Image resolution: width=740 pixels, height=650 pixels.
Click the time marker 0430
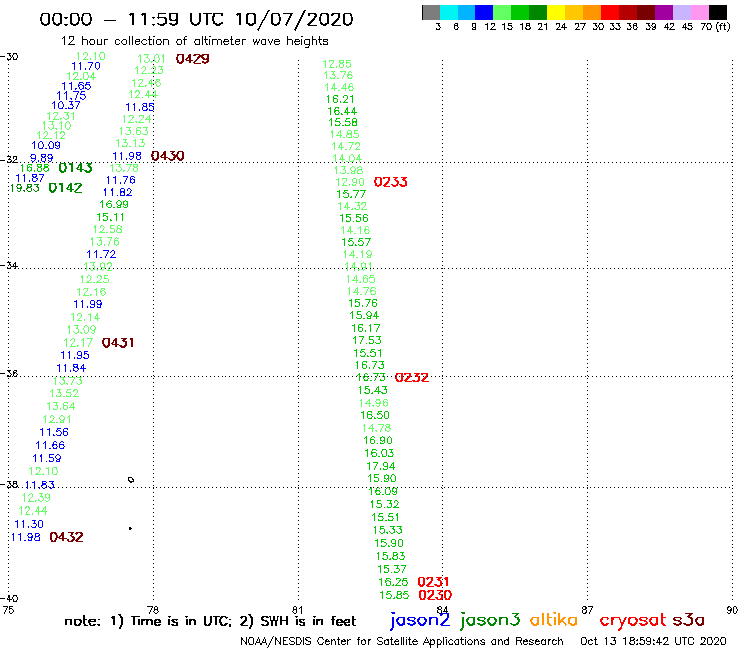[168, 156]
